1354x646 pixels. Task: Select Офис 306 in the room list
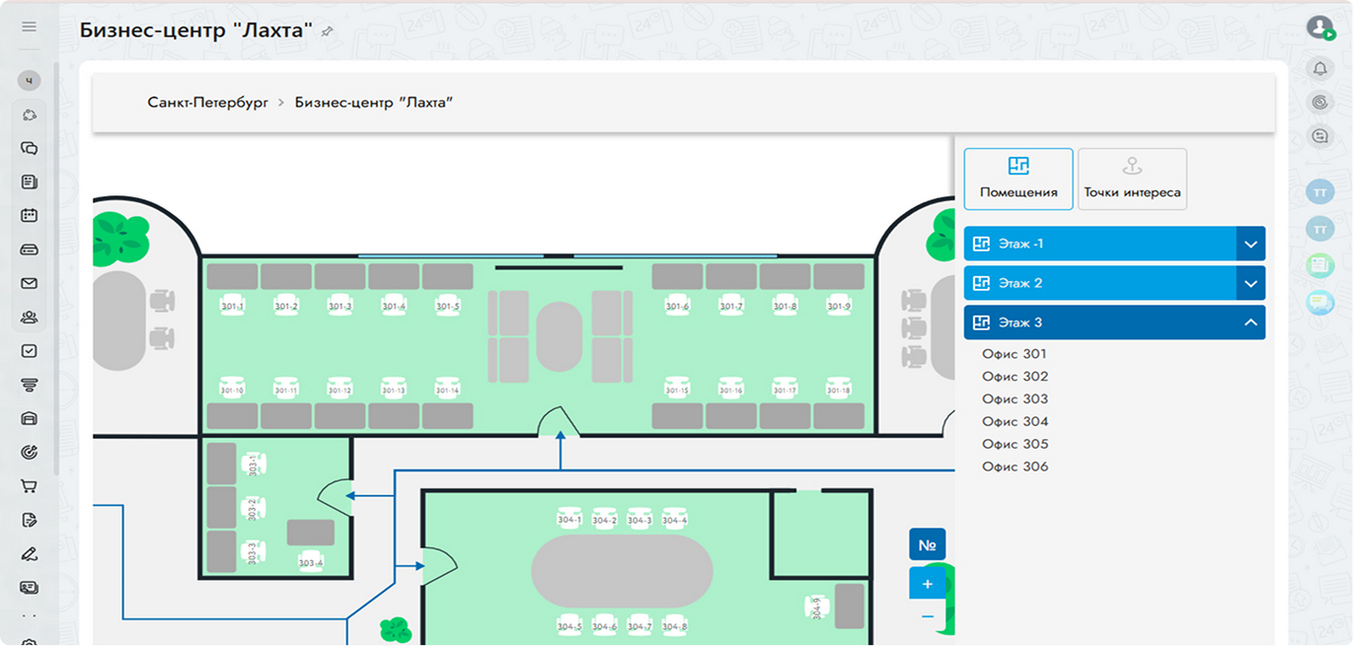click(1015, 467)
